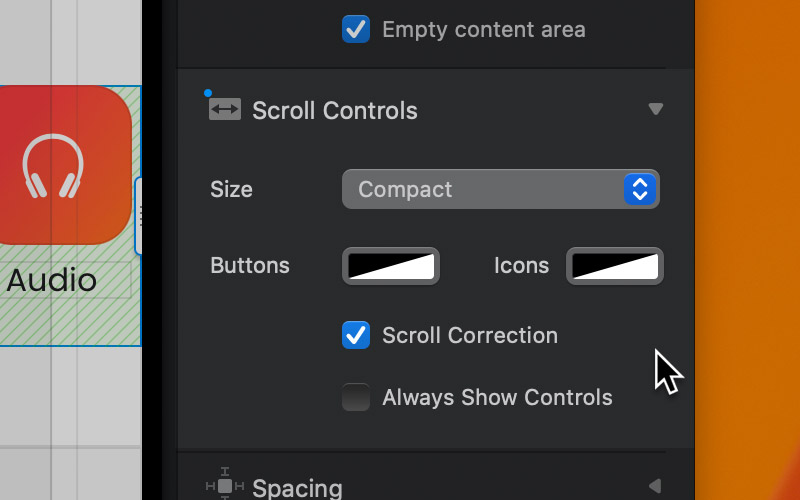This screenshot has height=500, width=800.
Task: Click the Spacing section icon
Action: [225, 485]
